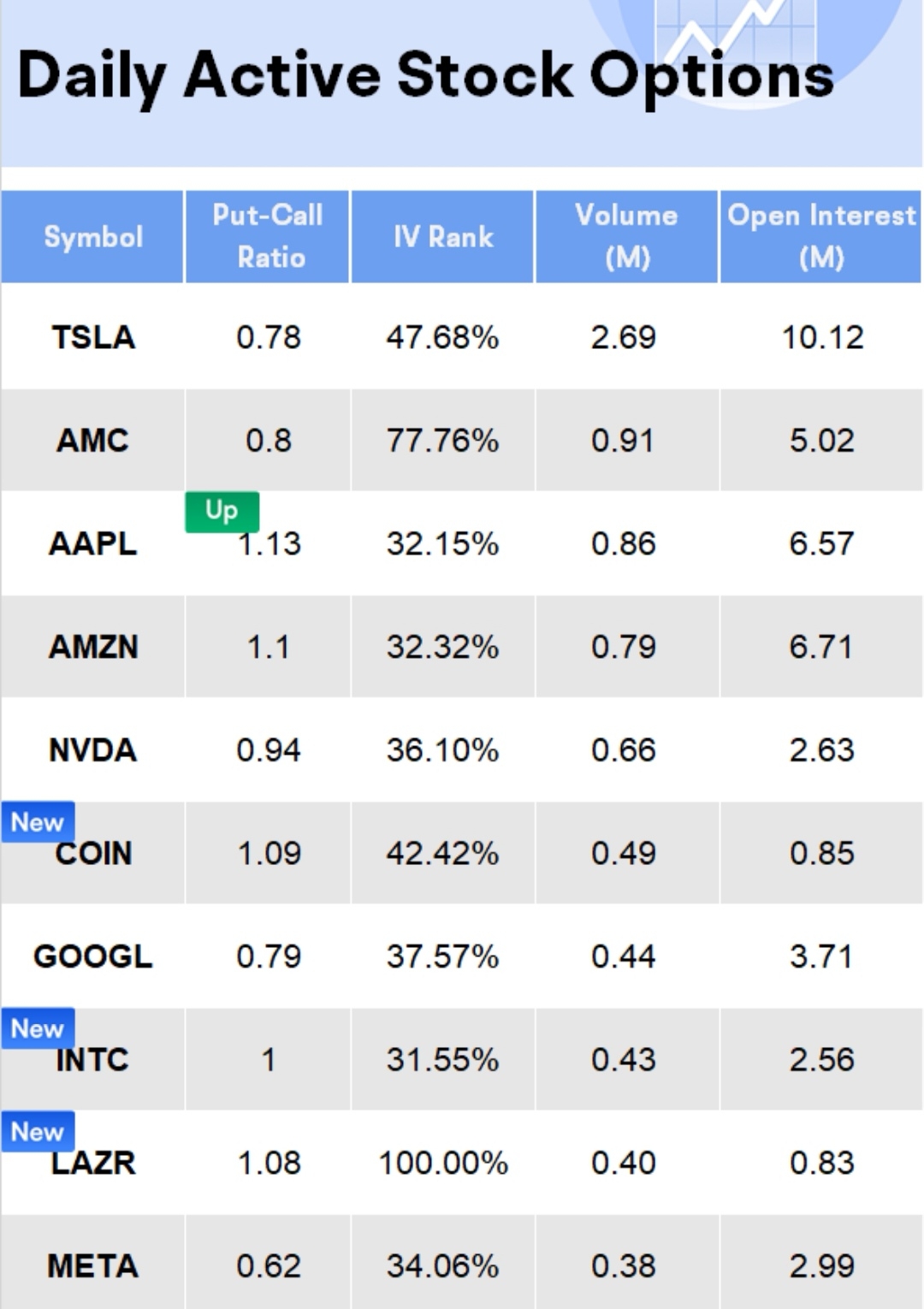
Task: Open the TSLA symbol row
Action: (92, 337)
